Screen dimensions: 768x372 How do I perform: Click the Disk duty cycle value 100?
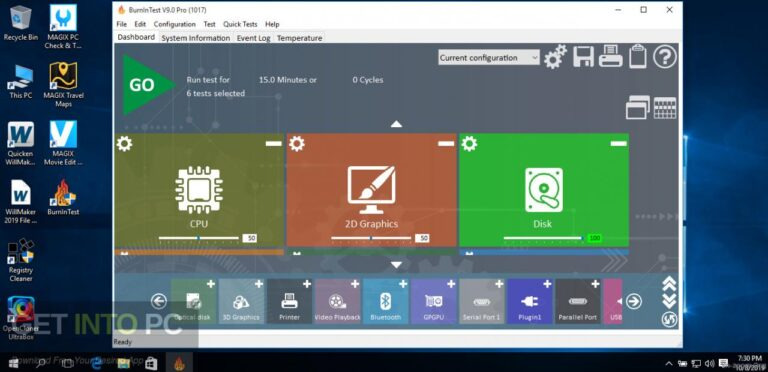(595, 238)
